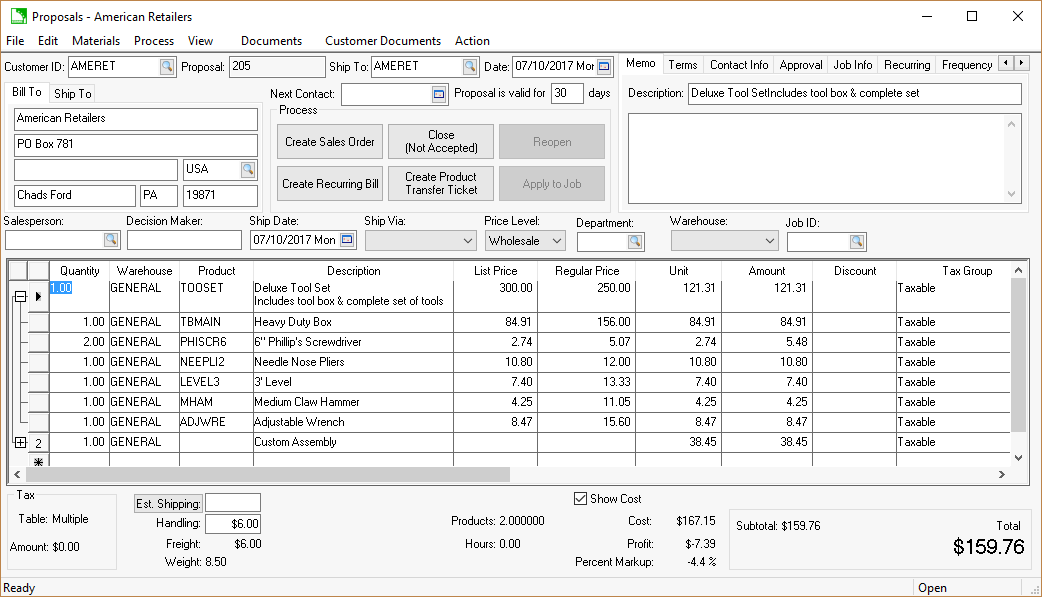Viewport: 1042px width, 597px height.
Task: Expand the Custom Assembly row
Action: (19, 442)
